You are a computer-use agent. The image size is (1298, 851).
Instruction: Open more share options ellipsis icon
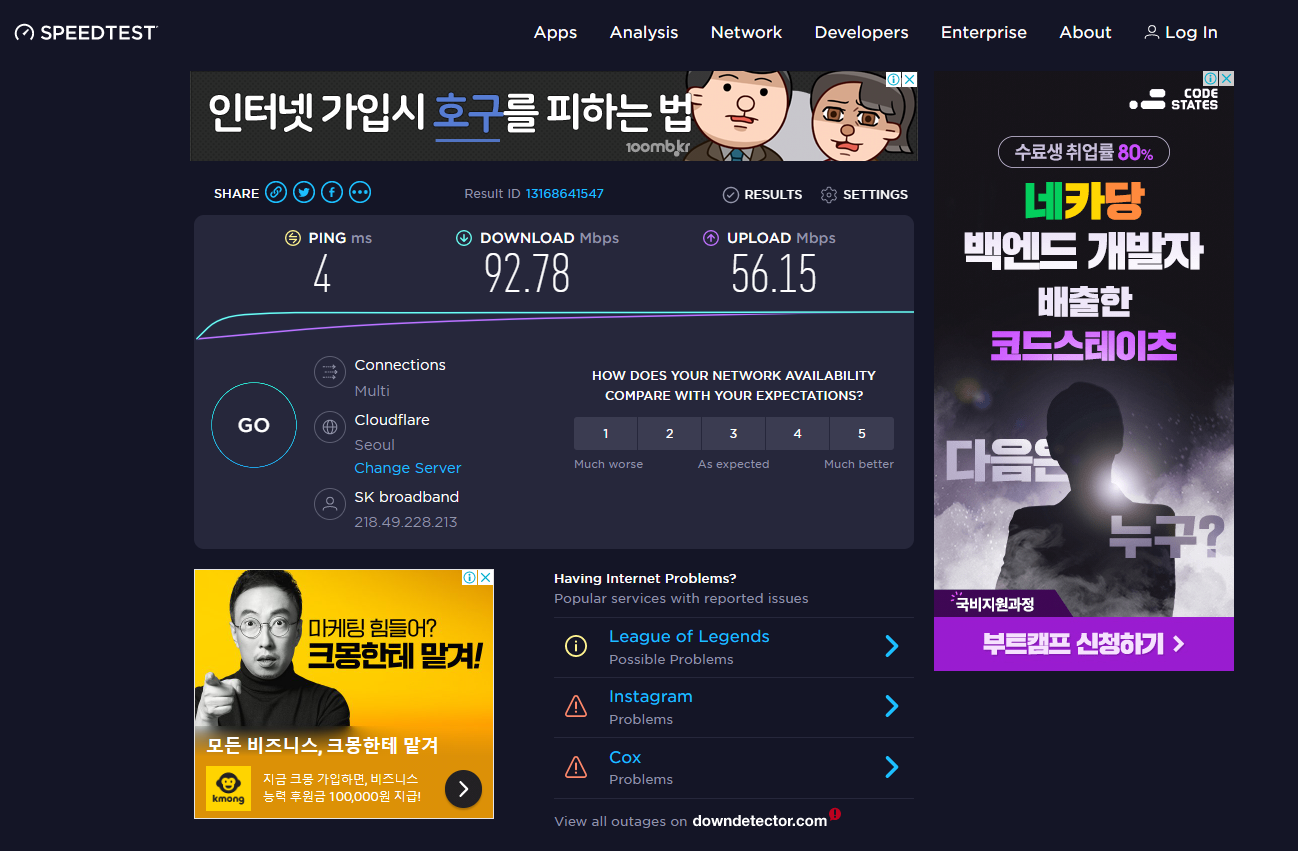(360, 193)
